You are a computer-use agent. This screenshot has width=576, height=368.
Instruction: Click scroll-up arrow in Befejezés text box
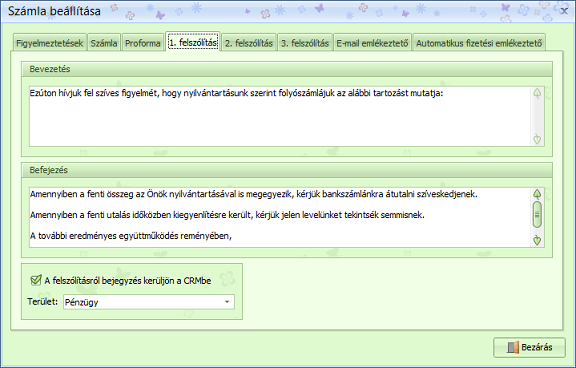click(537, 194)
